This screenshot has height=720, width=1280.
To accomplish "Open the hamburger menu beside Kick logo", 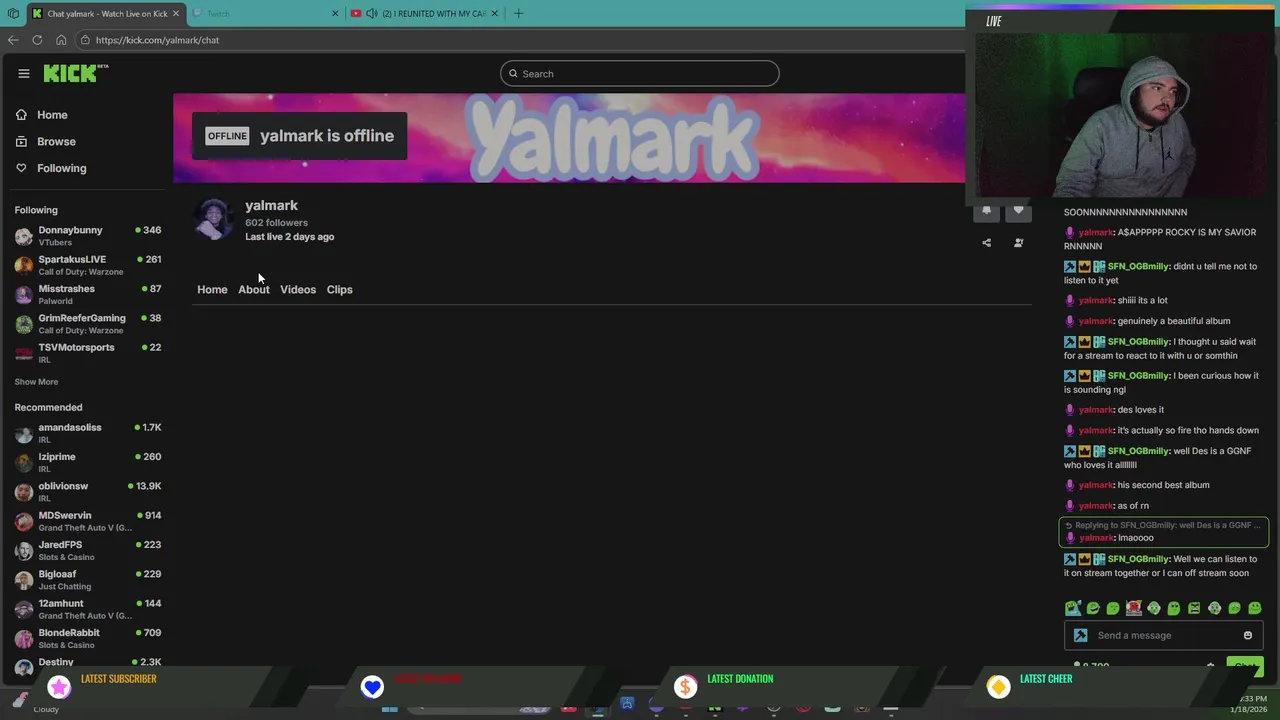I will pyautogui.click(x=23, y=73).
